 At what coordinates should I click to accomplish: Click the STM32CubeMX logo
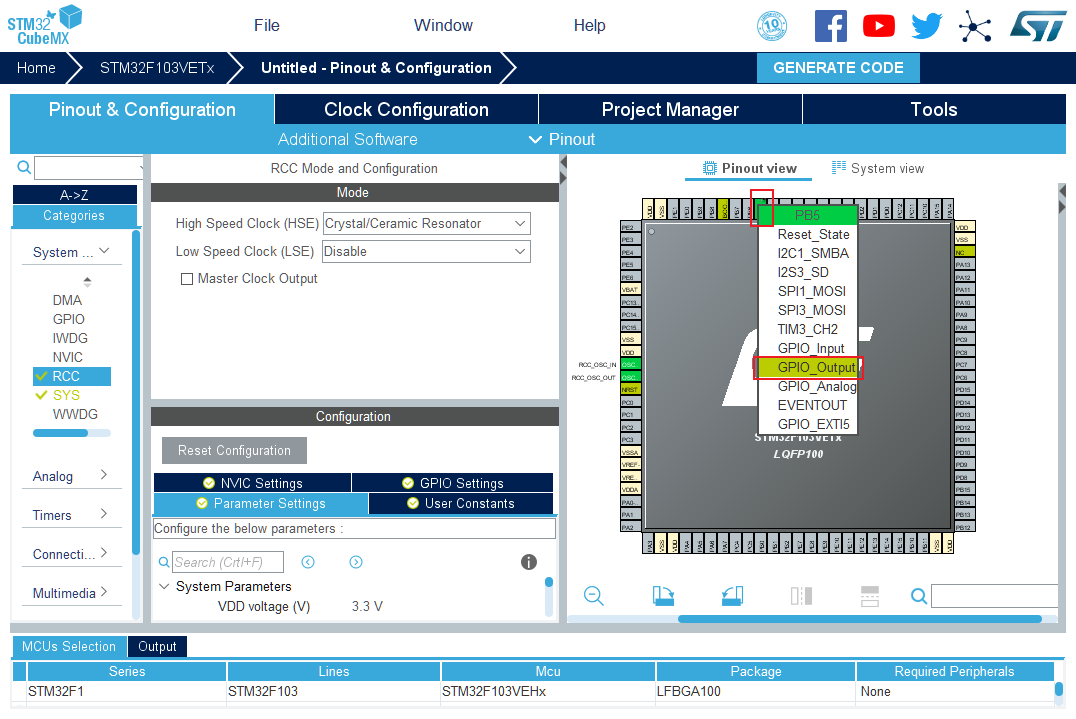click(x=45, y=25)
